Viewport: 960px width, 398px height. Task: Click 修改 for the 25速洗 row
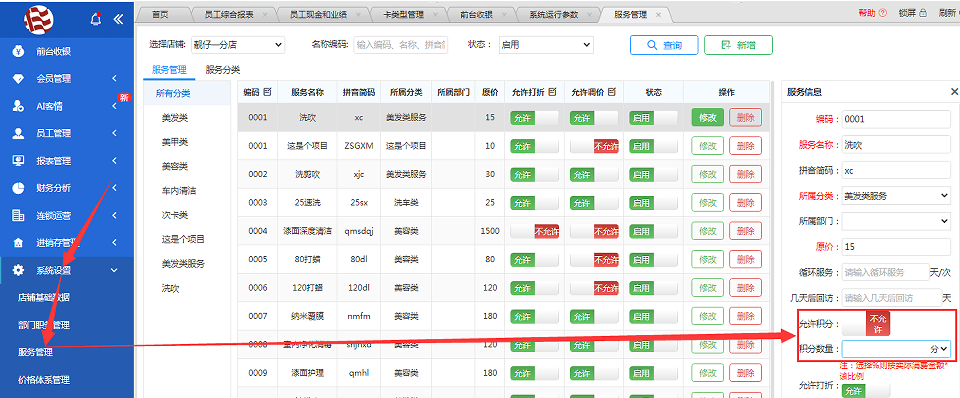[708, 203]
